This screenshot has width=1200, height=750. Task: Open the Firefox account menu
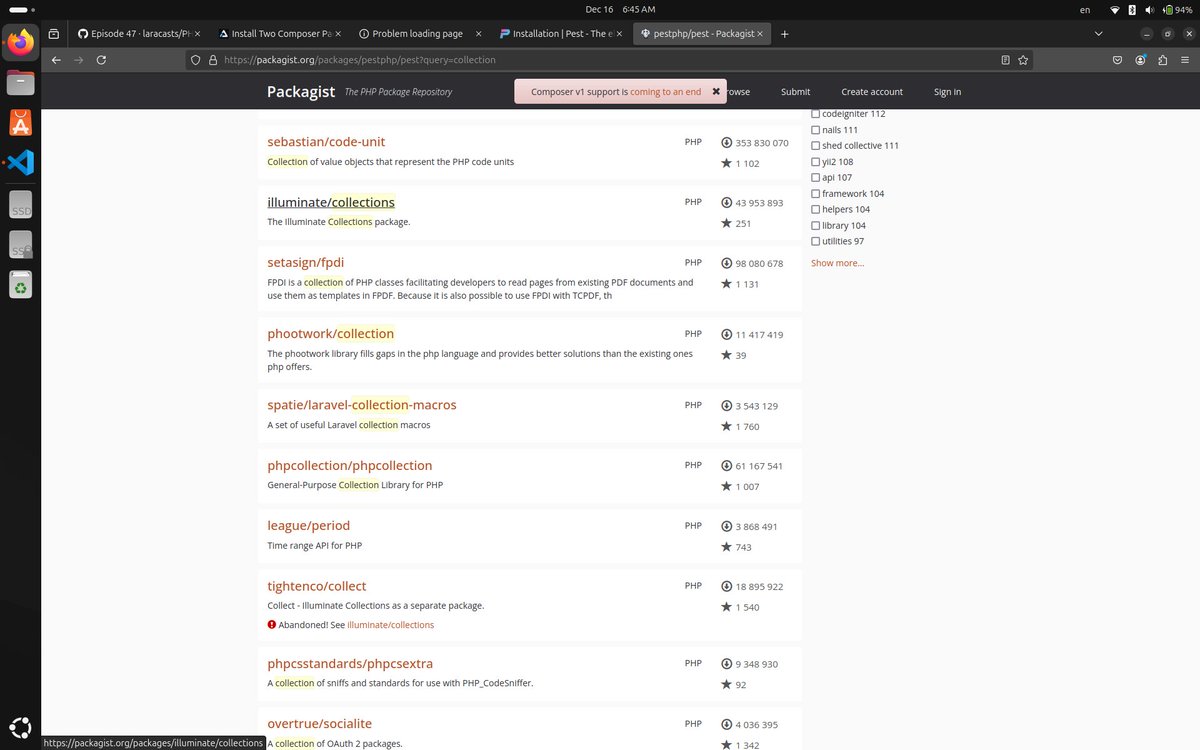[x=1140, y=60]
